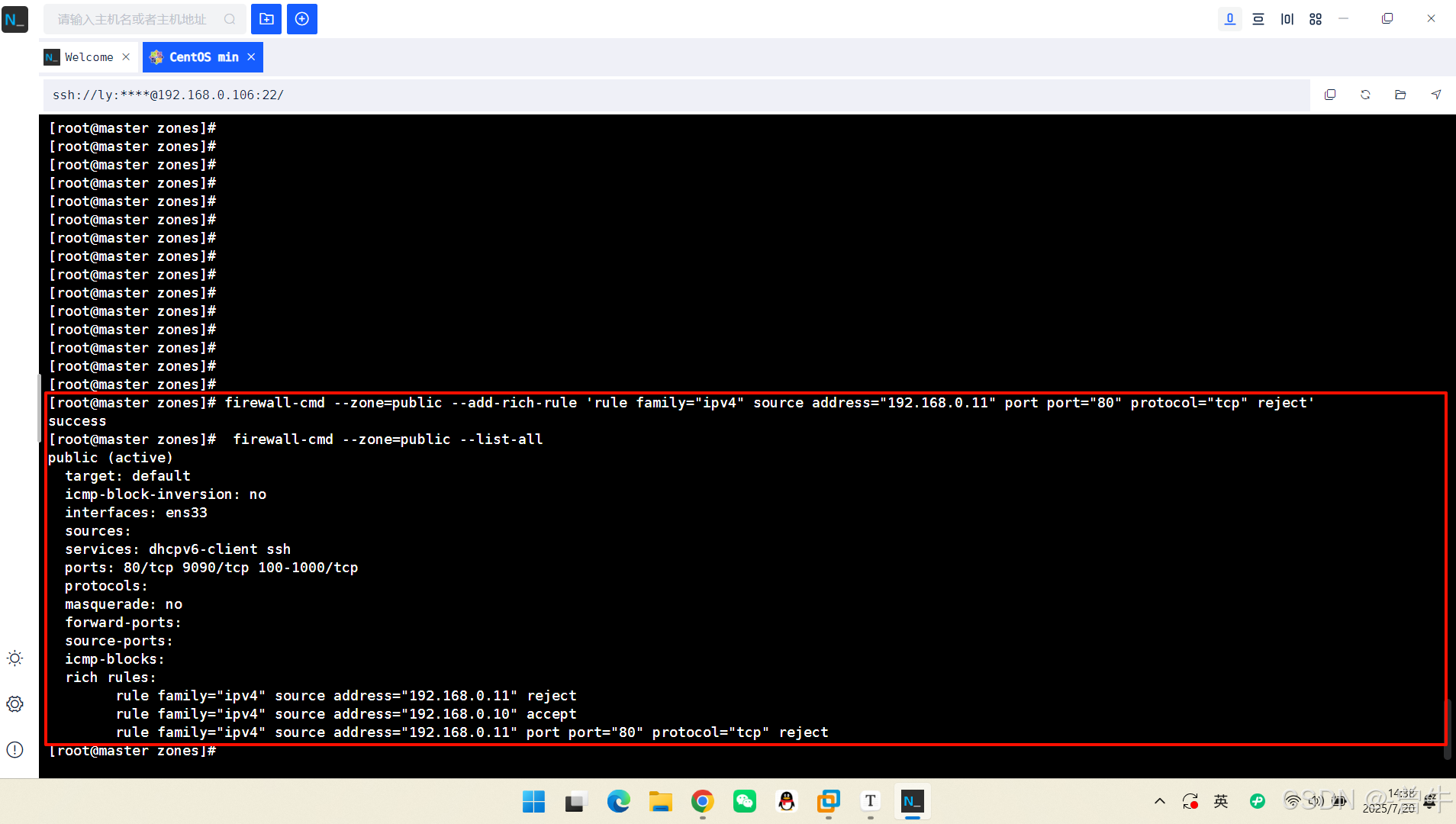Click the copy session icon beside address bar
This screenshot has width=1456, height=824.
(1330, 95)
